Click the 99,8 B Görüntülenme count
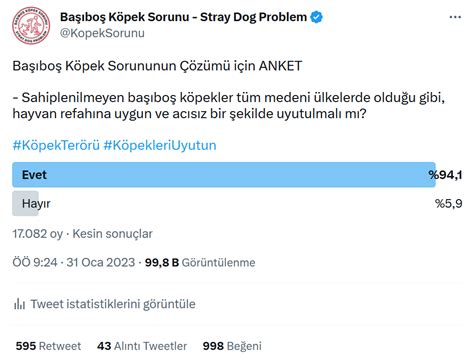Screen dimensions: 474x360 pos(200,263)
